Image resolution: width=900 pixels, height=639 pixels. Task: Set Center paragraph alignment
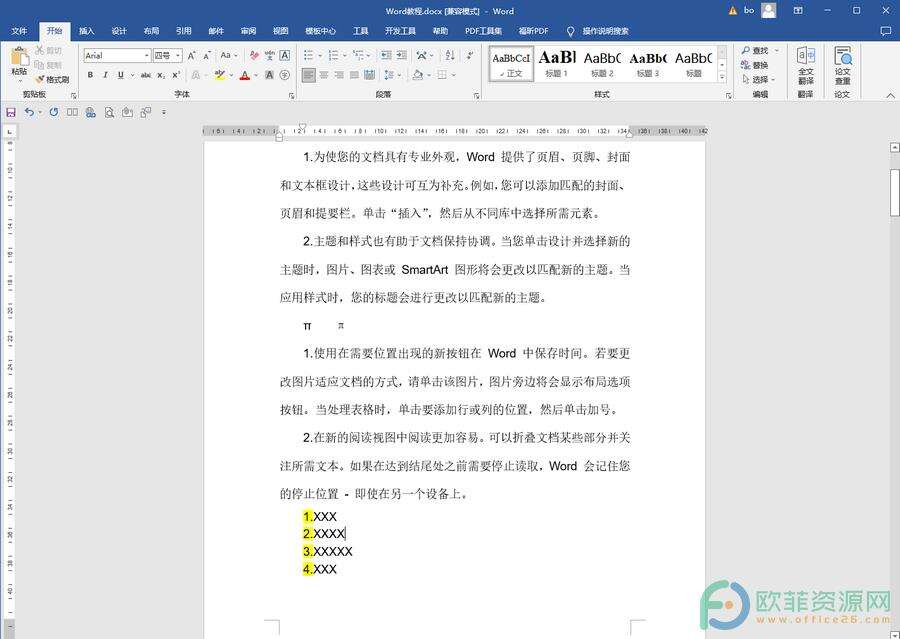point(324,75)
